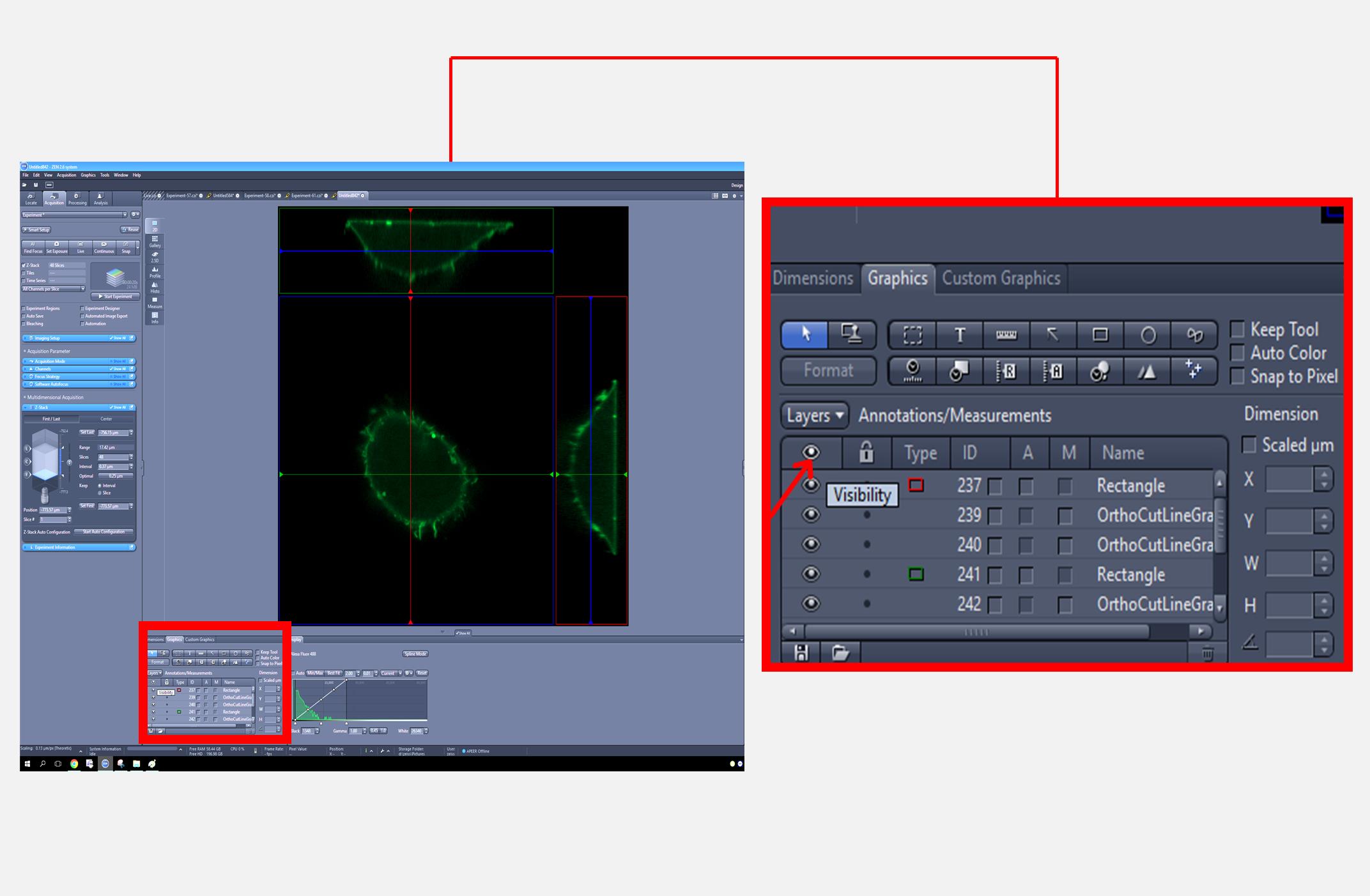Expand the Focus Strategy section
This screenshot has width=1370, height=896.
click(x=79, y=376)
